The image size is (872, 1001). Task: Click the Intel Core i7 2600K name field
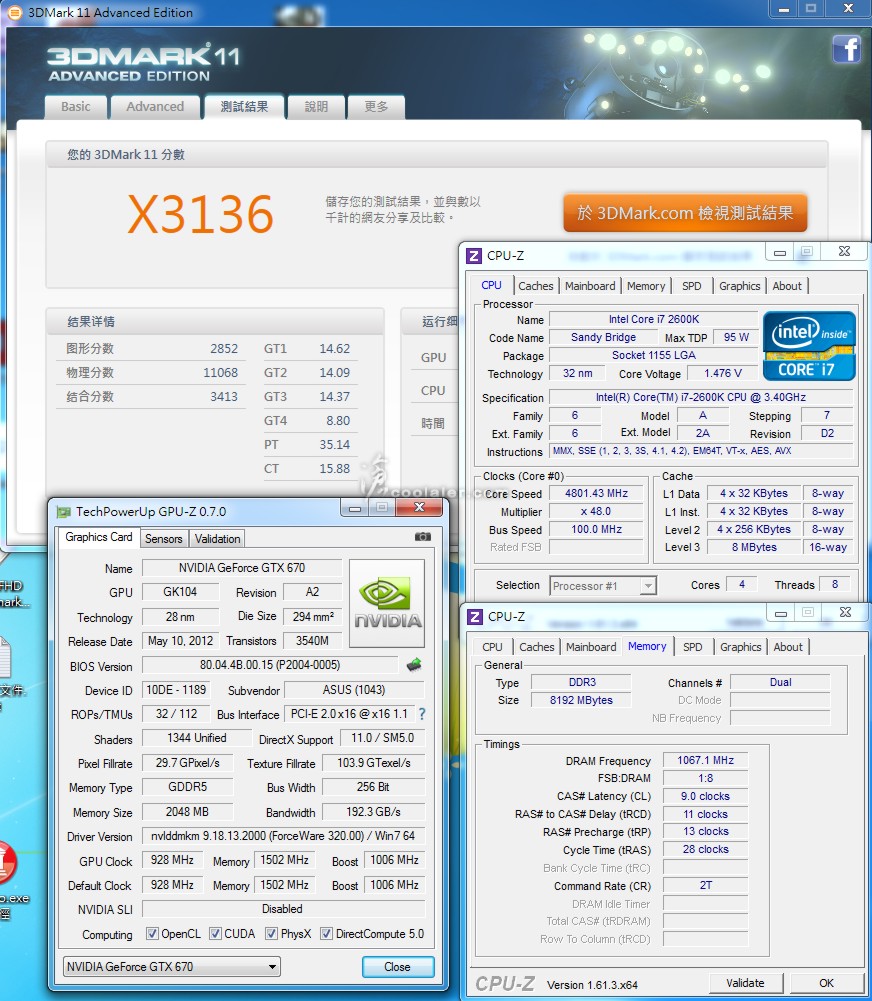click(654, 319)
